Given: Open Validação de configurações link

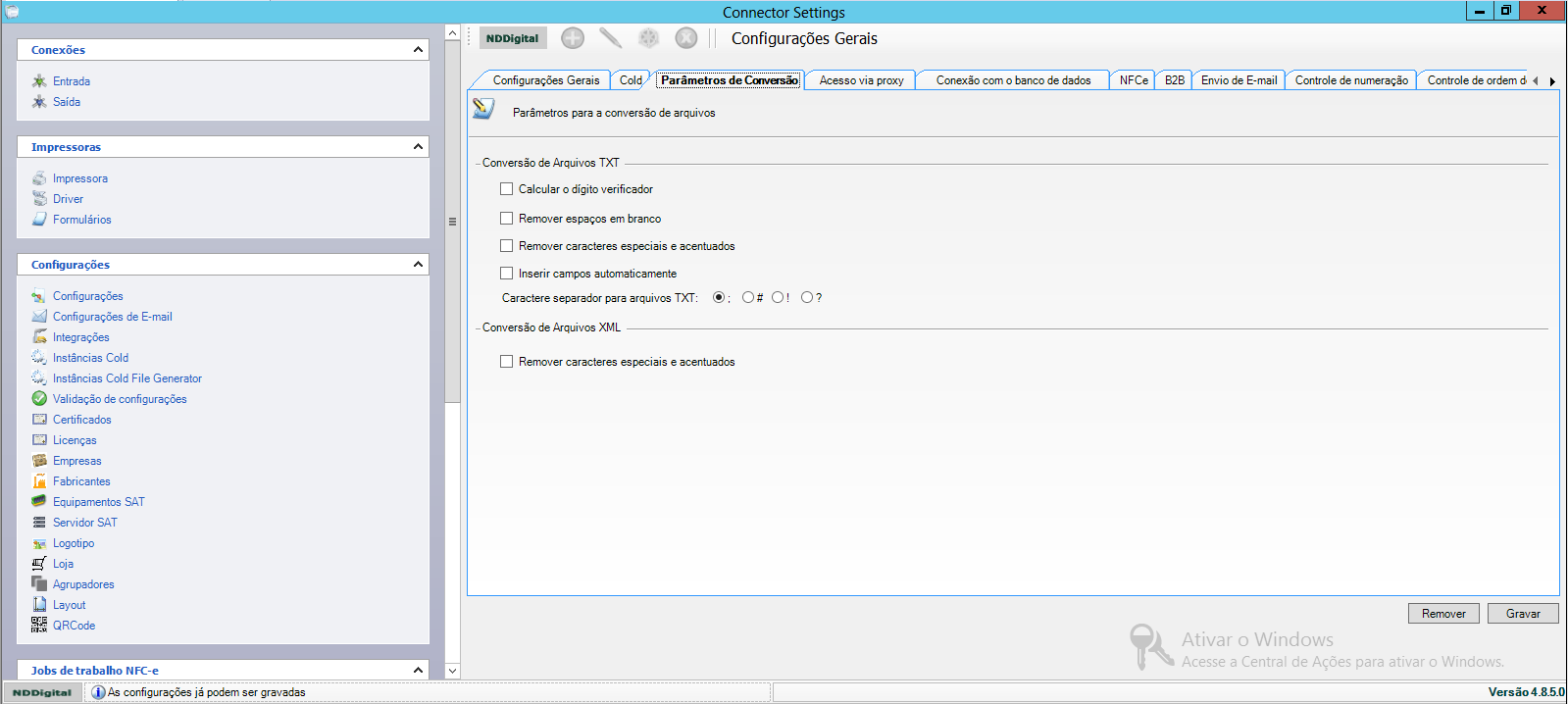Looking at the screenshot, I should coord(120,399).
